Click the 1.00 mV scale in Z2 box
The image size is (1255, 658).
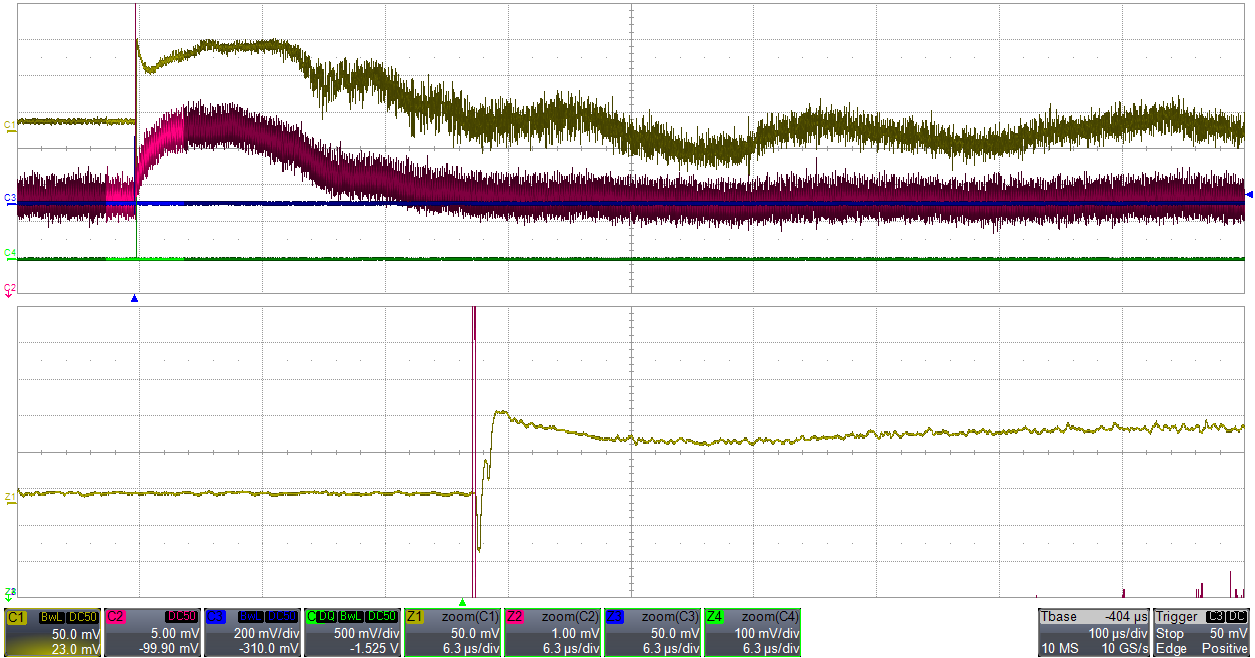click(x=576, y=634)
